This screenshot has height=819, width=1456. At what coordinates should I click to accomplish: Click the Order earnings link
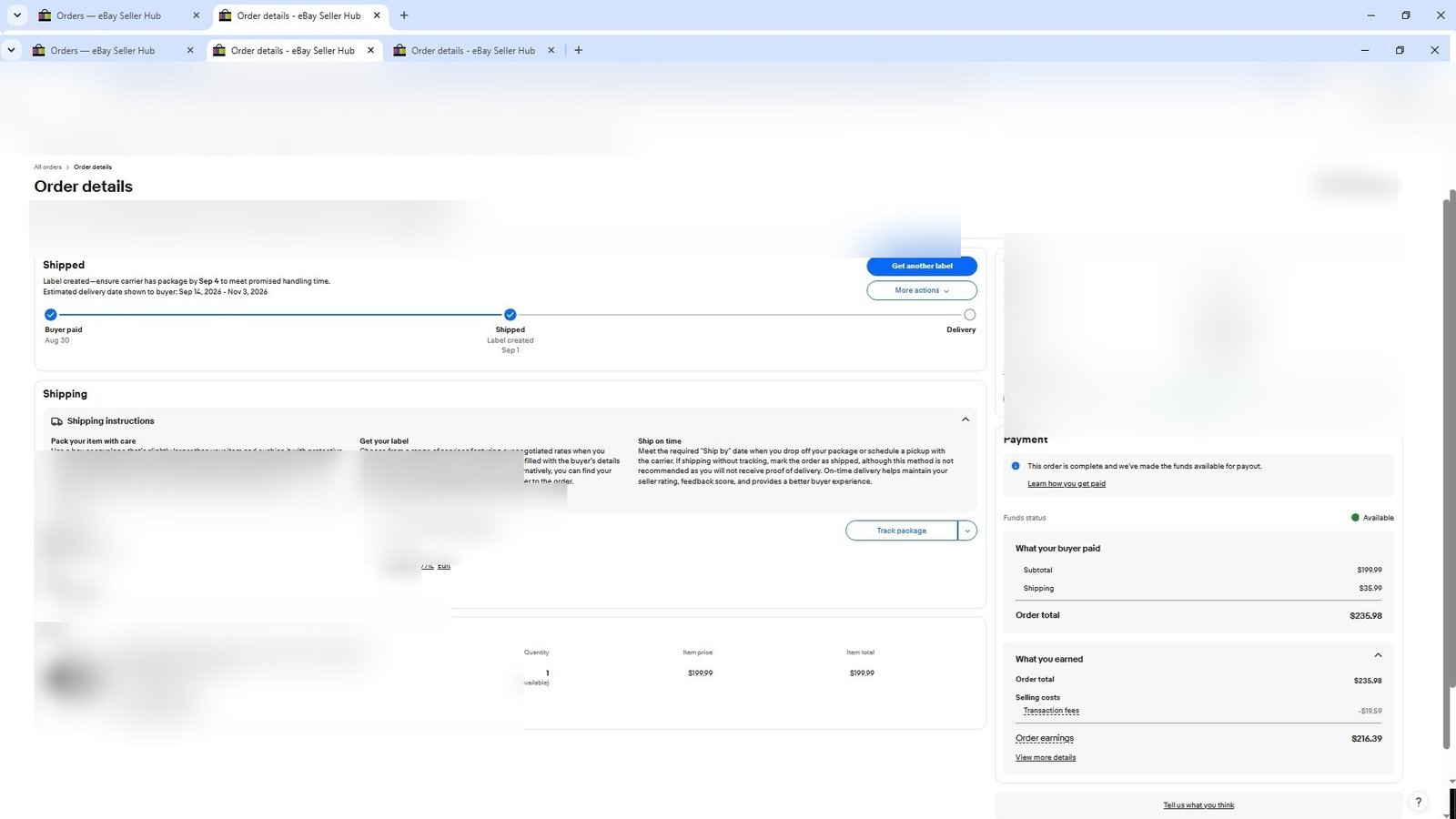point(1045,738)
